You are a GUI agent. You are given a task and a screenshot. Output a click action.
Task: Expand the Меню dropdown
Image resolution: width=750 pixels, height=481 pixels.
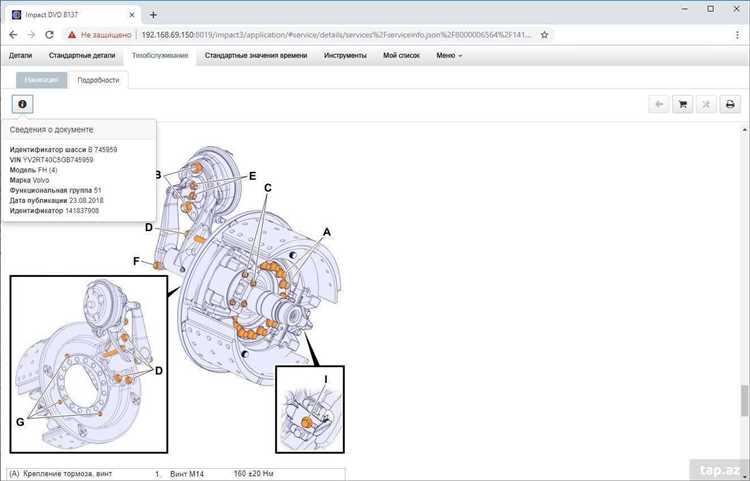point(449,55)
